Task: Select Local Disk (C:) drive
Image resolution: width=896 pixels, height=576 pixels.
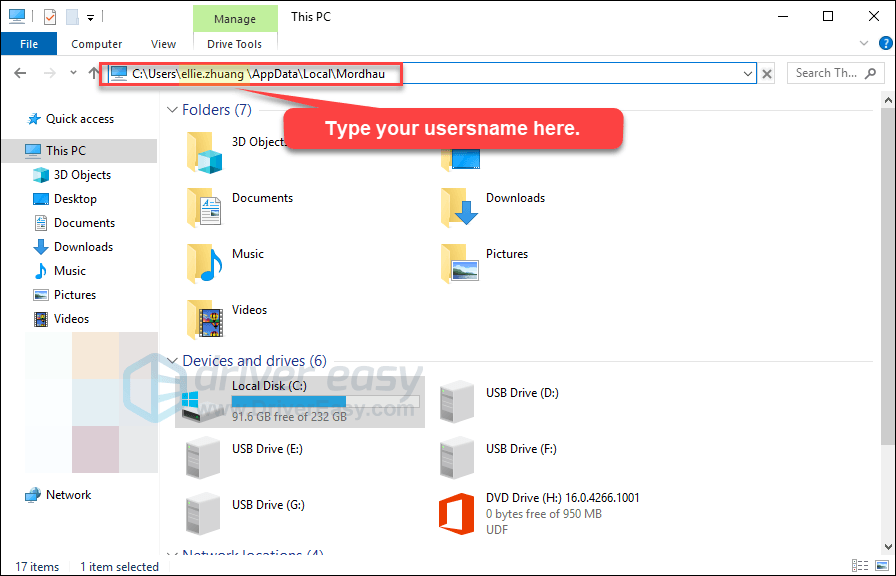Action: pos(299,402)
